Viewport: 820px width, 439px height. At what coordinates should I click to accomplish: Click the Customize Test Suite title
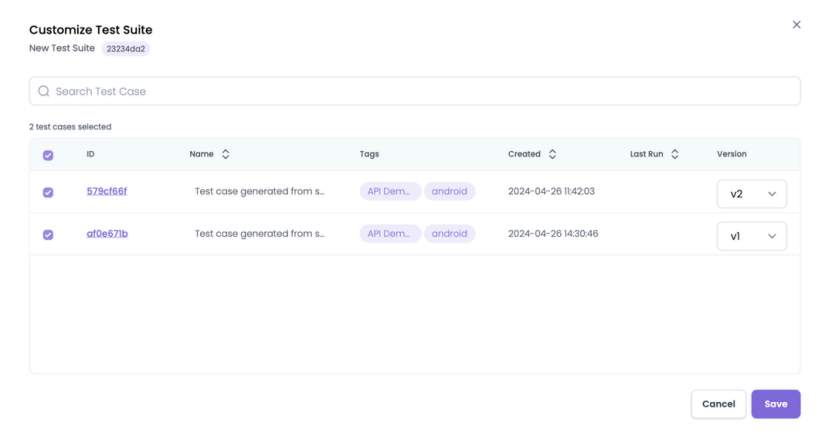[90, 30]
